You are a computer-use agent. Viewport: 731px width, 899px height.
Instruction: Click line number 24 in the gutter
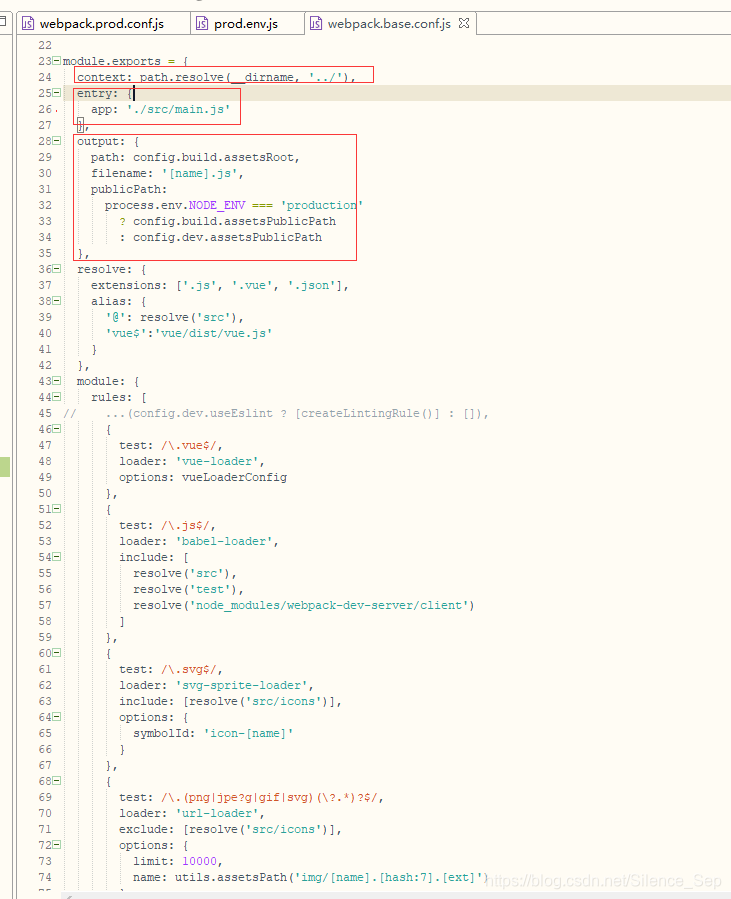[x=45, y=77]
